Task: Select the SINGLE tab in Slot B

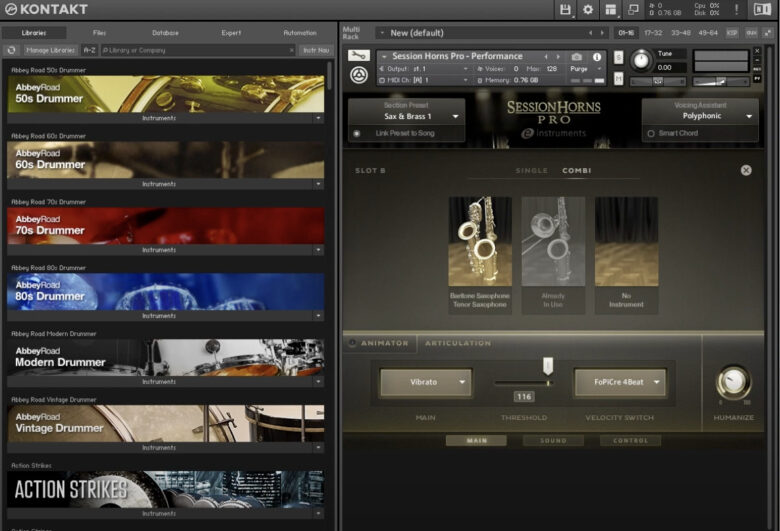Action: (531, 170)
